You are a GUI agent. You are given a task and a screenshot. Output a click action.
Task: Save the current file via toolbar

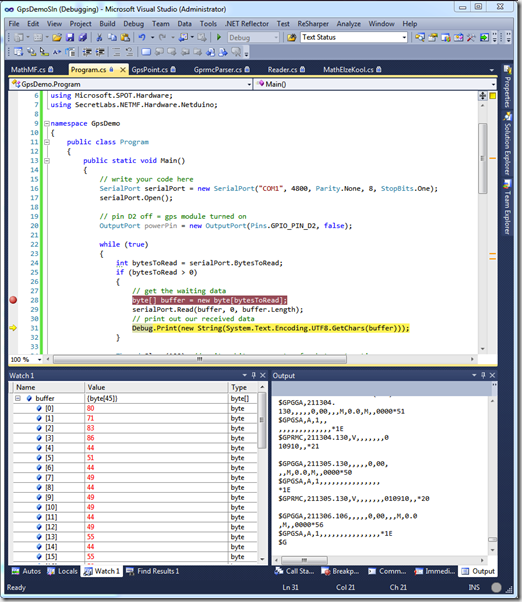coord(70,37)
